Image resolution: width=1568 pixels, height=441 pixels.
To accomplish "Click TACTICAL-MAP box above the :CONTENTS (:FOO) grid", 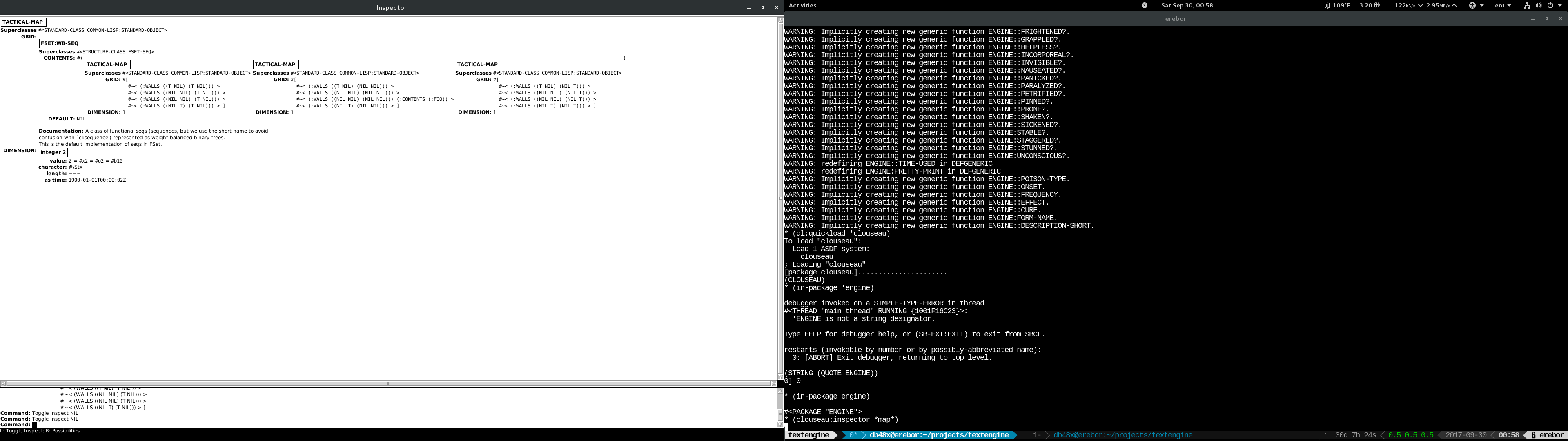I will (275, 65).
